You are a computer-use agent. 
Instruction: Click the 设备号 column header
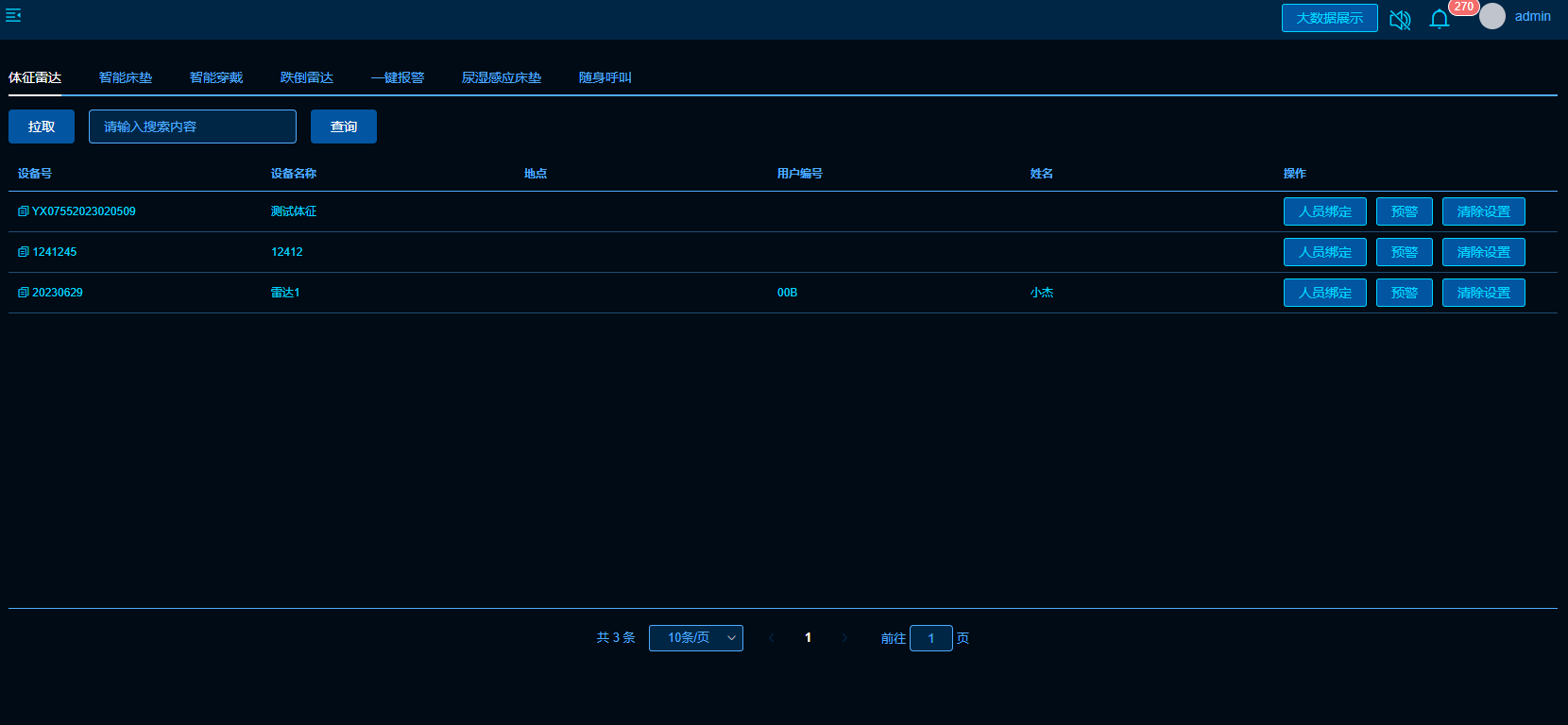pos(35,174)
